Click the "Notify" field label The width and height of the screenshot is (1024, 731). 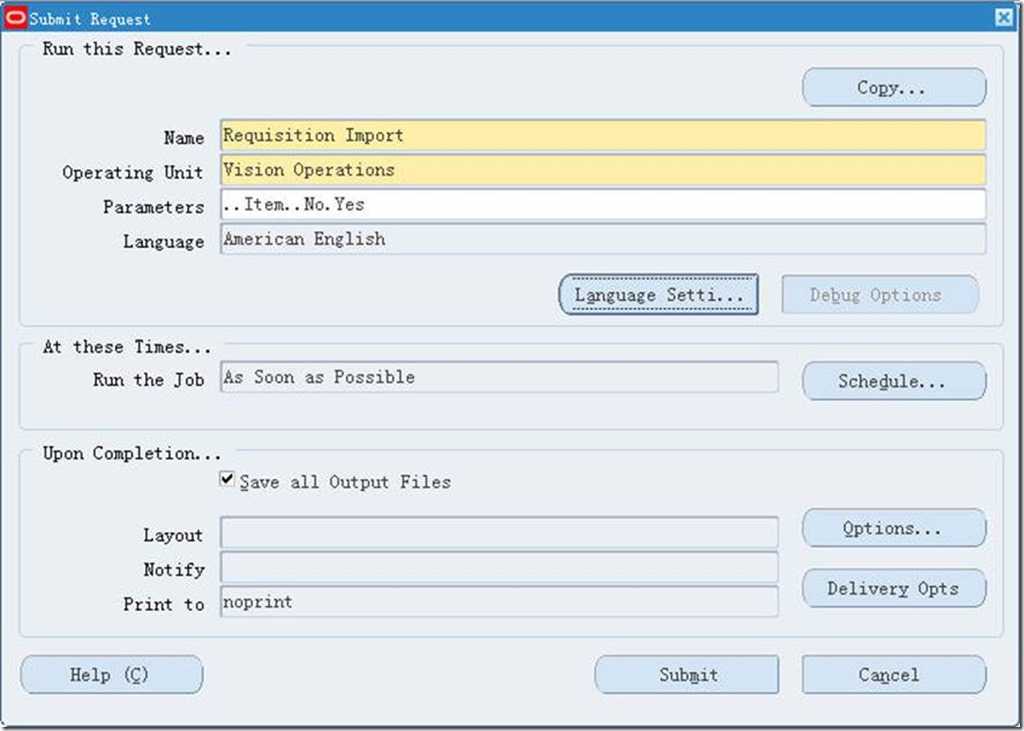[174, 570]
